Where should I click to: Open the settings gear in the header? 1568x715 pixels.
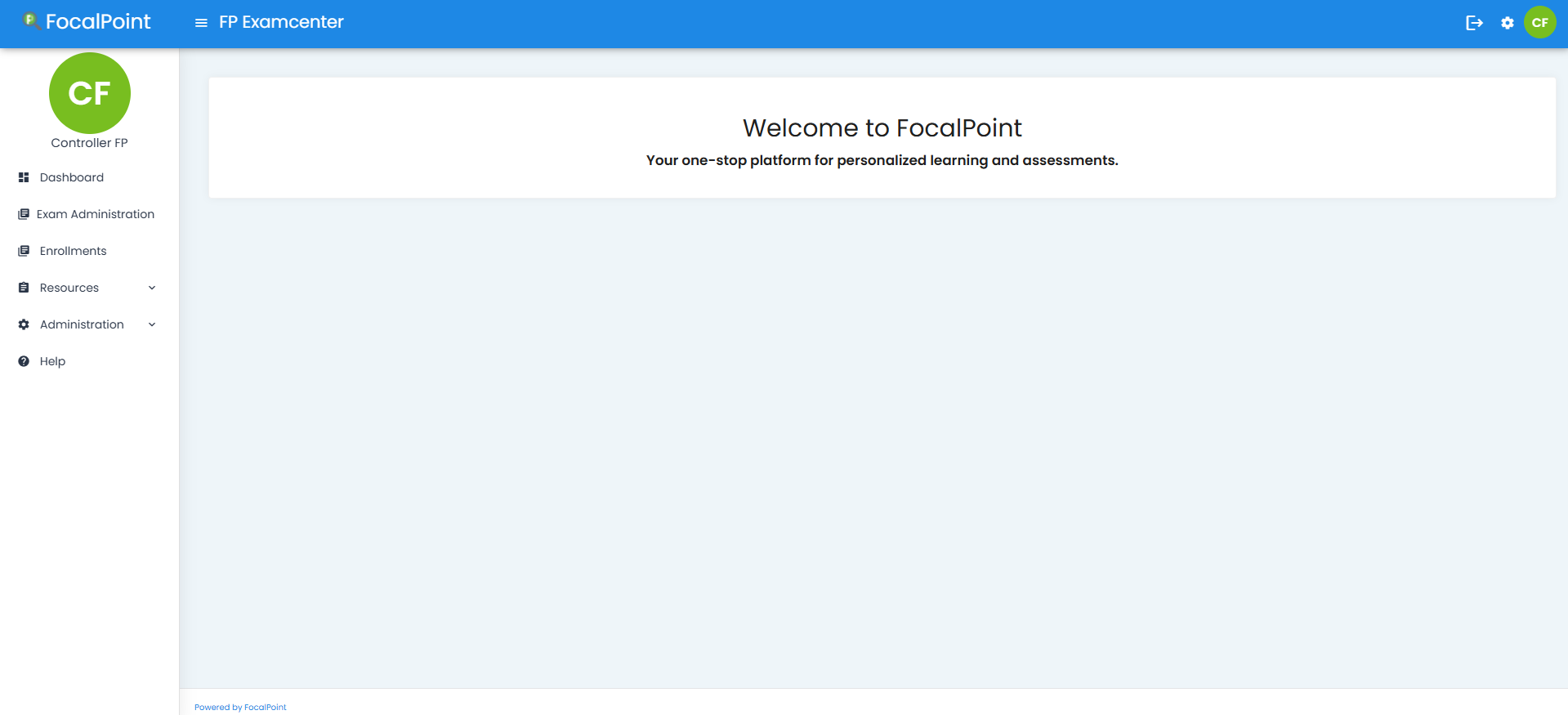(x=1508, y=23)
